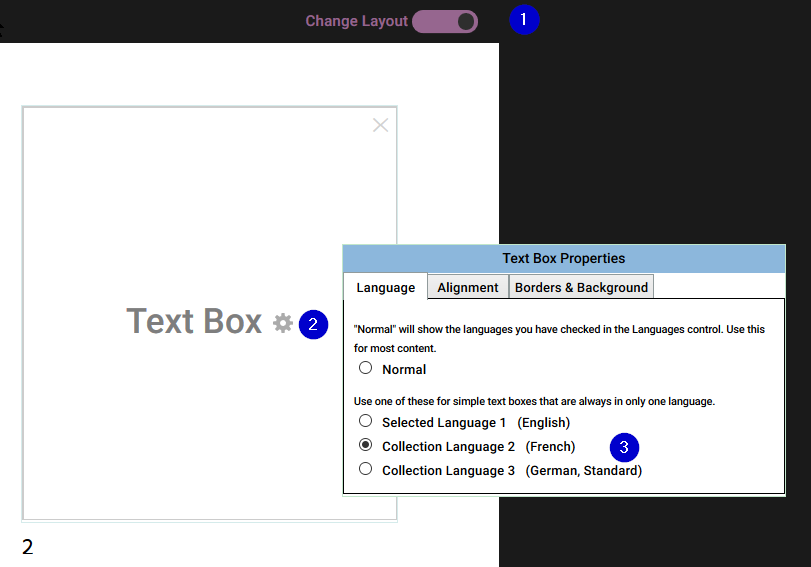Click the white page margin above text box
The height and width of the screenshot is (567, 811).
pos(249,74)
